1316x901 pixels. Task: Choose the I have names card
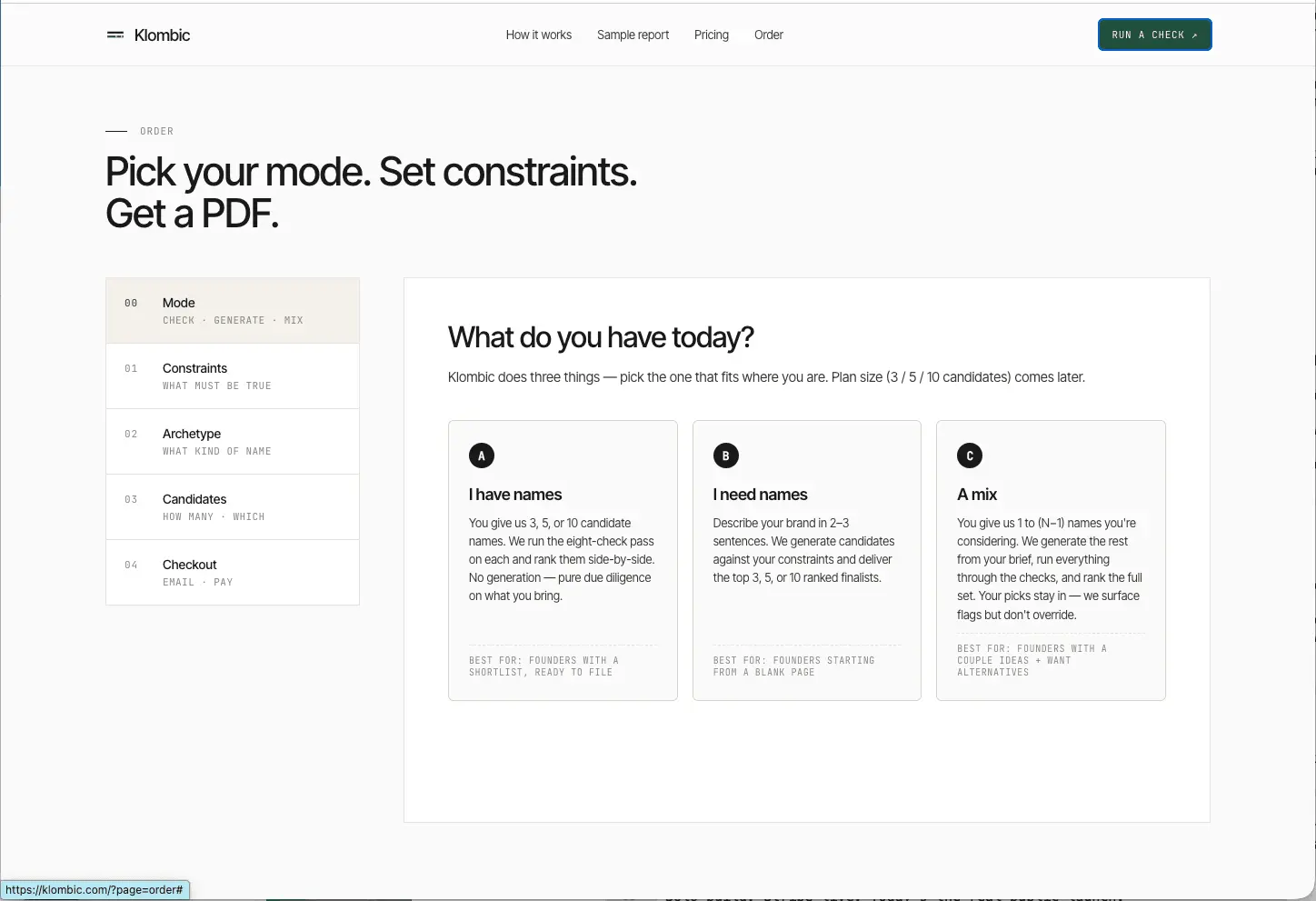563,560
